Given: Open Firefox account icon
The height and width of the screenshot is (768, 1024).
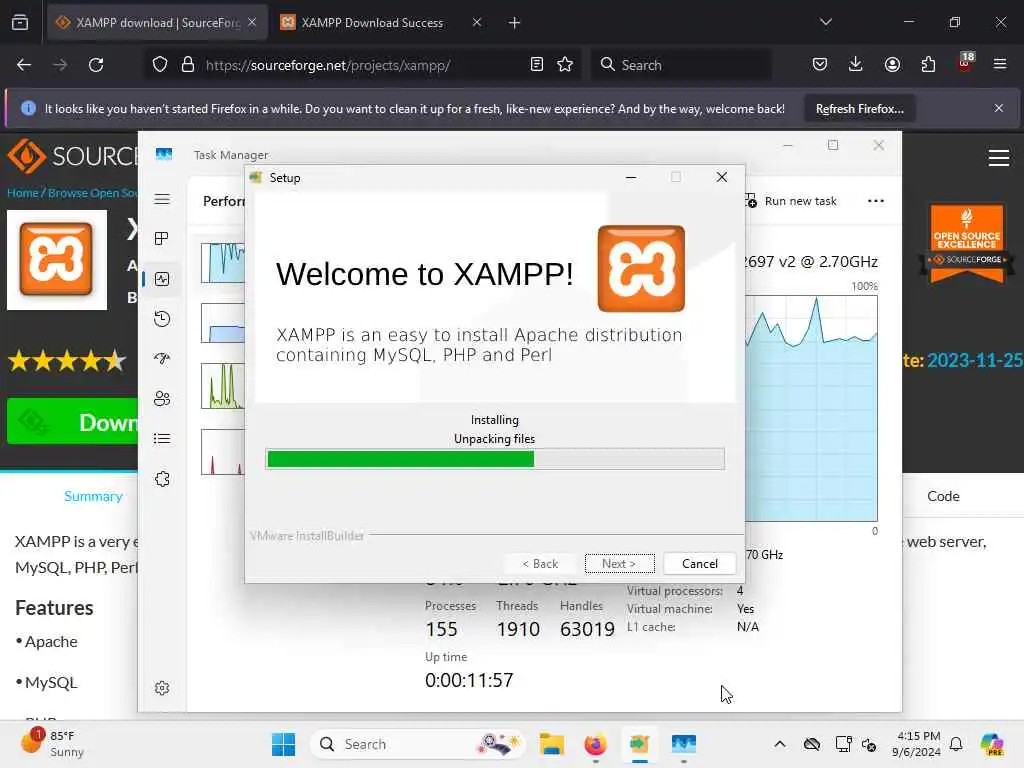Looking at the screenshot, I should coord(892,65).
